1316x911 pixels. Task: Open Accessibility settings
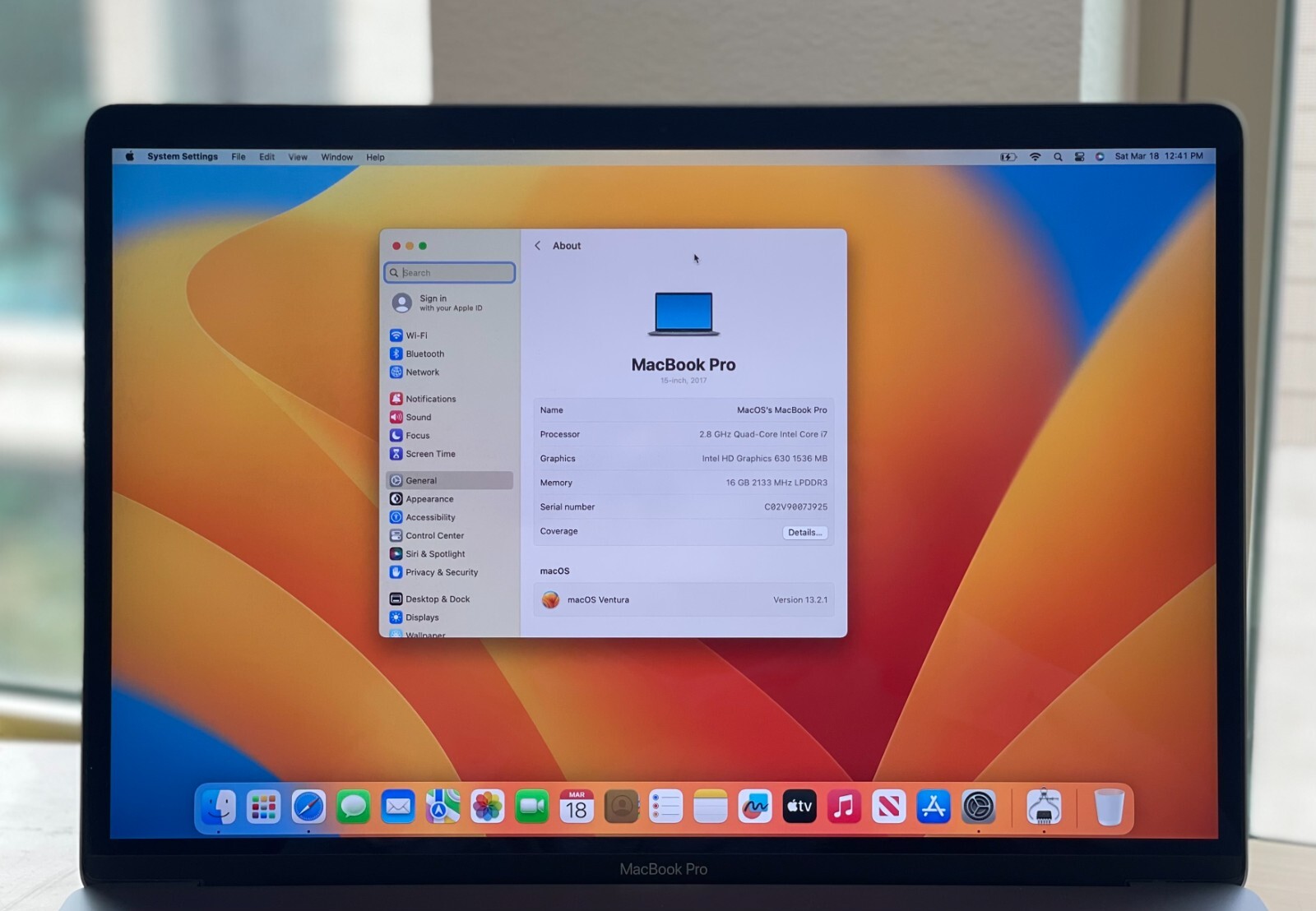point(450,517)
